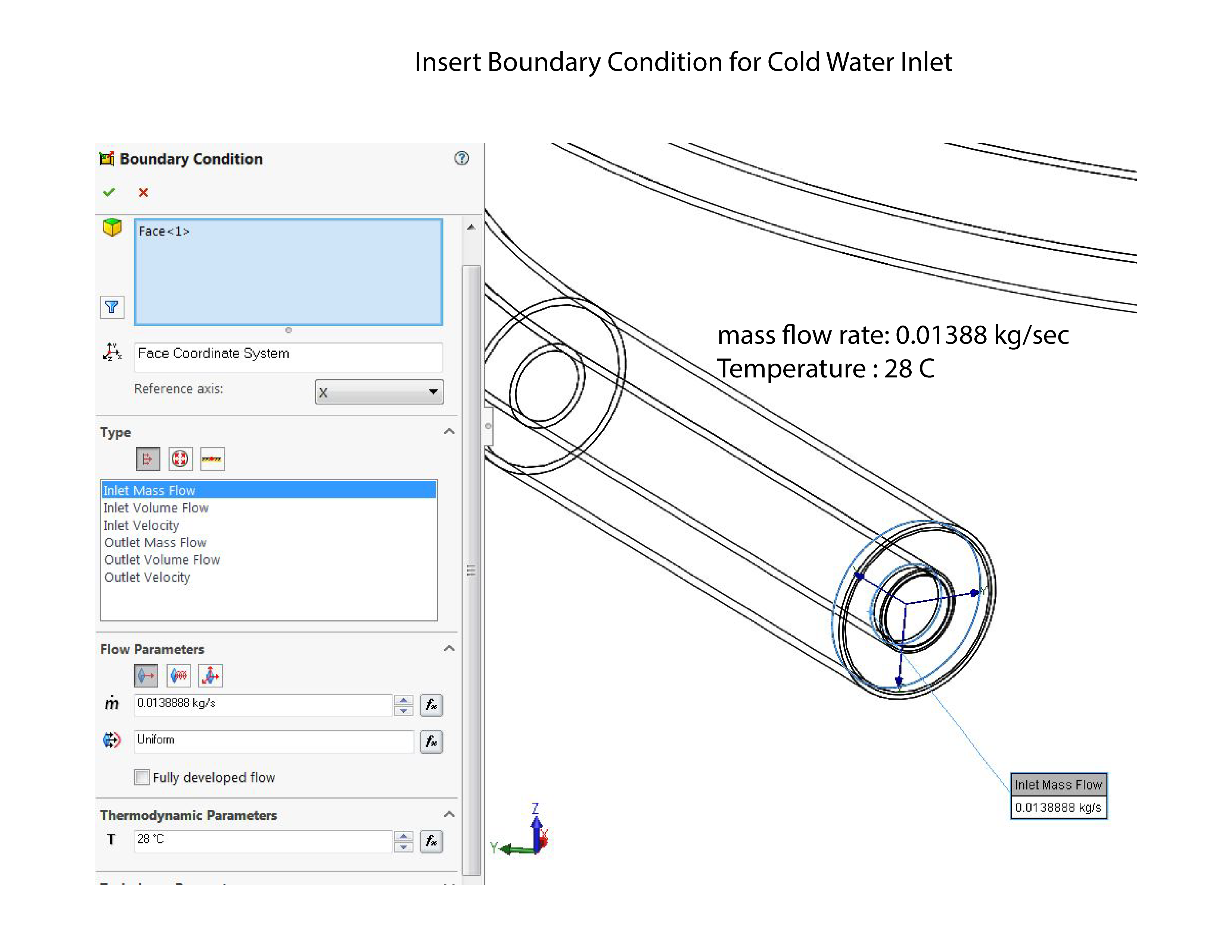Click dependency button beside mass flow rate
1232x952 pixels.
click(x=431, y=705)
